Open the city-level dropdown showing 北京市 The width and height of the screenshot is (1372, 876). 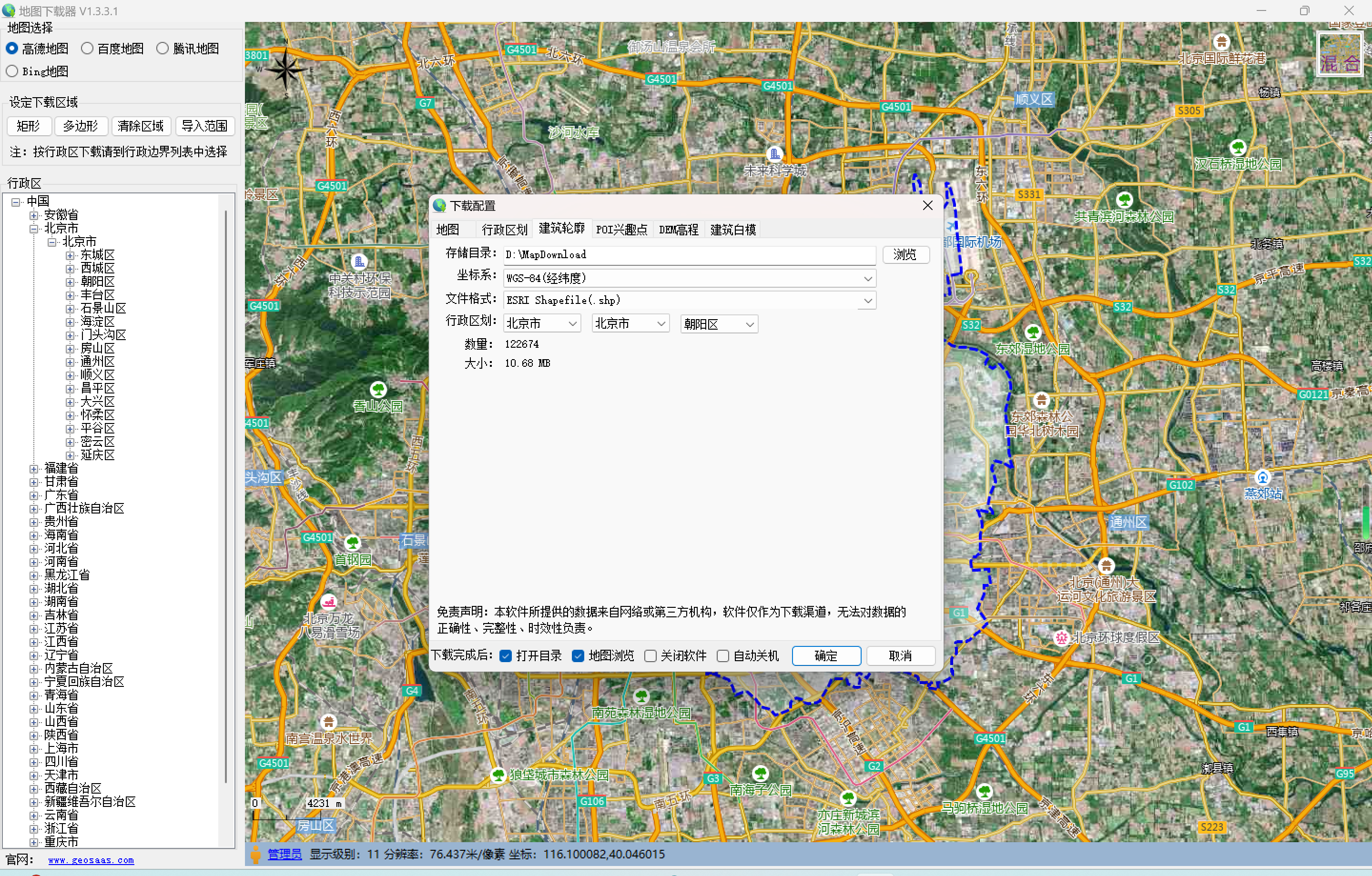pos(630,324)
